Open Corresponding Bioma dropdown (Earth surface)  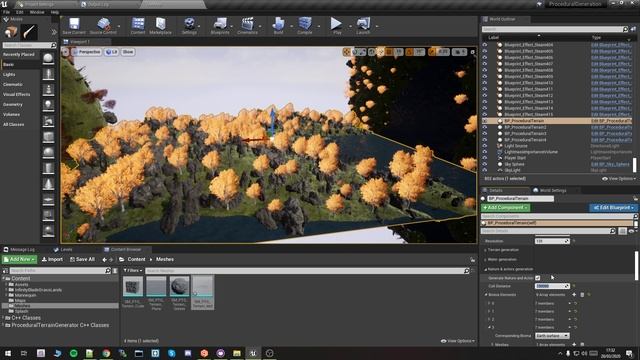552,336
